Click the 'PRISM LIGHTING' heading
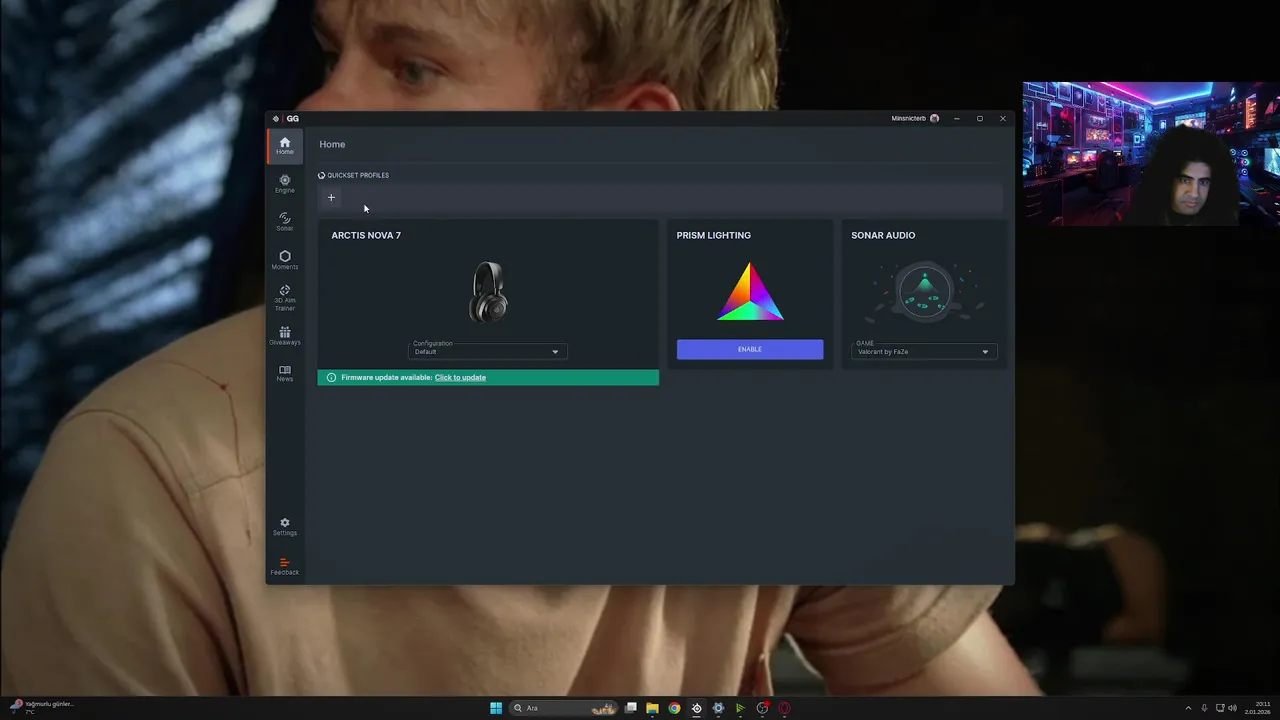 pyautogui.click(x=713, y=235)
